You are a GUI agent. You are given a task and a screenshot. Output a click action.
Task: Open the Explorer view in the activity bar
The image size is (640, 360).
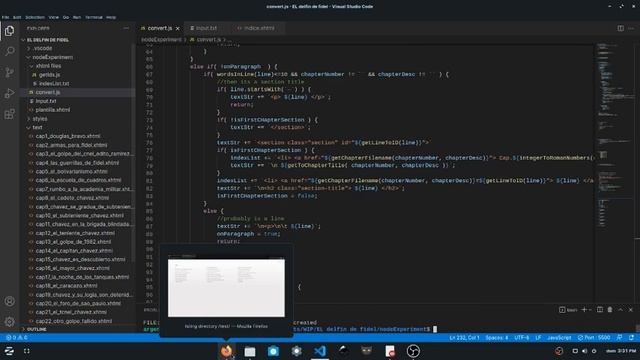click(x=9, y=31)
